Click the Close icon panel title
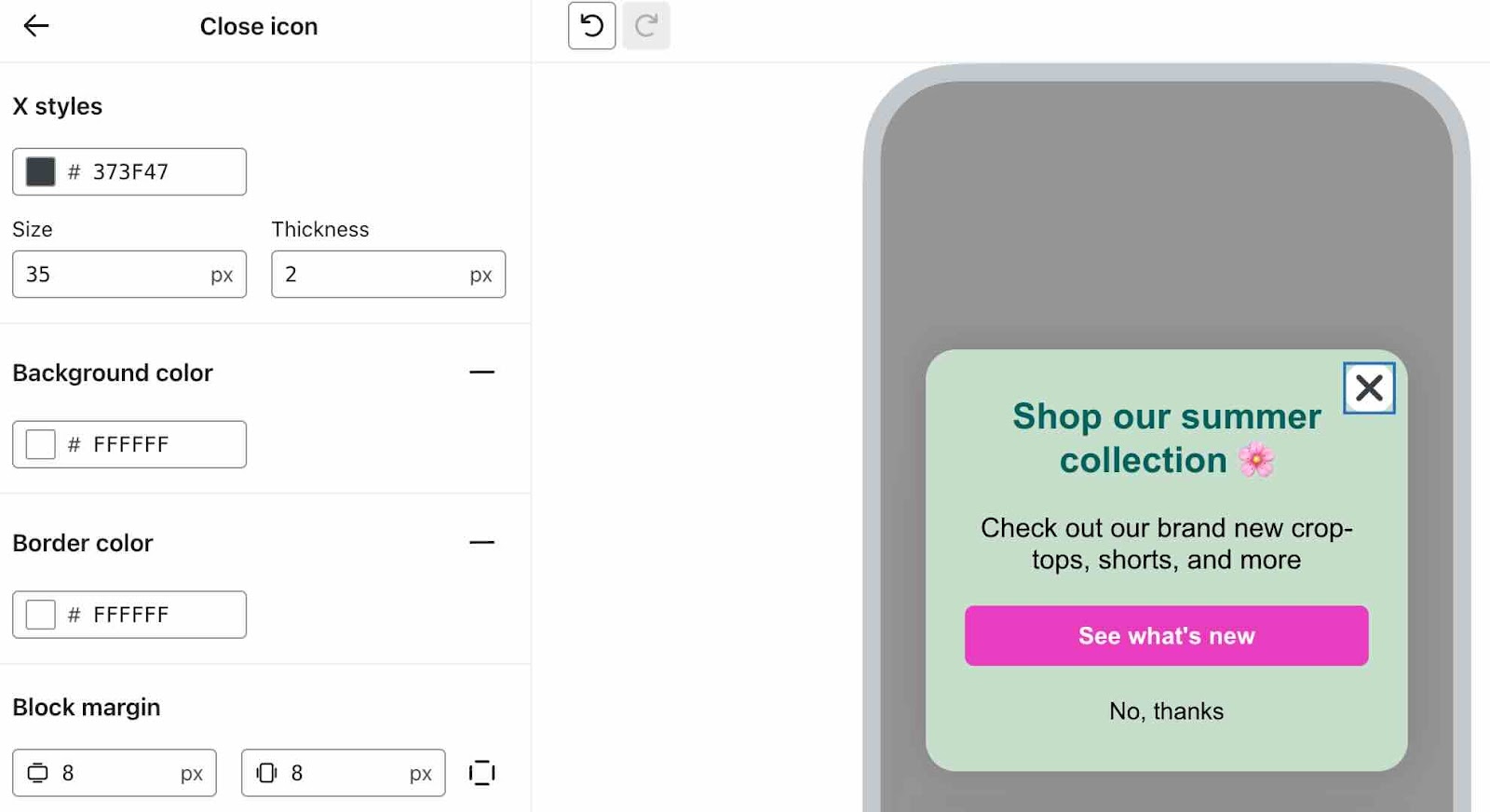 pyautogui.click(x=258, y=26)
